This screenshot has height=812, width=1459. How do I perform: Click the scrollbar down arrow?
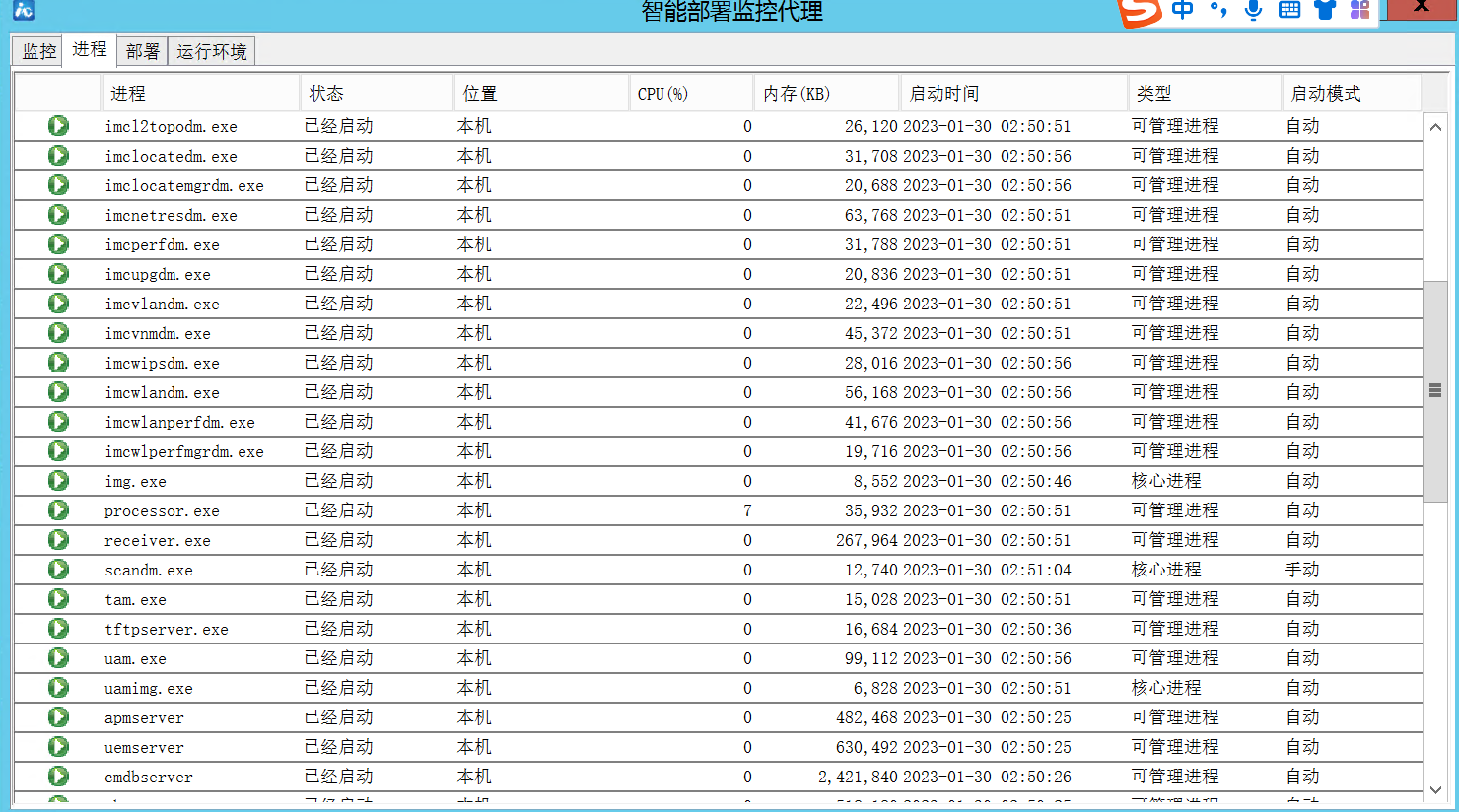click(x=1435, y=789)
